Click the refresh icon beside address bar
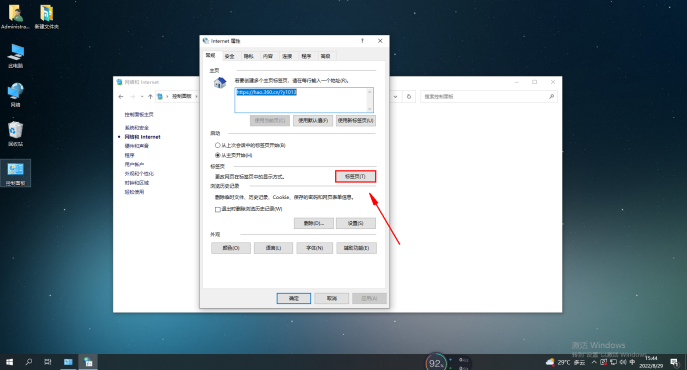This screenshot has height=370, width=687. (x=409, y=96)
